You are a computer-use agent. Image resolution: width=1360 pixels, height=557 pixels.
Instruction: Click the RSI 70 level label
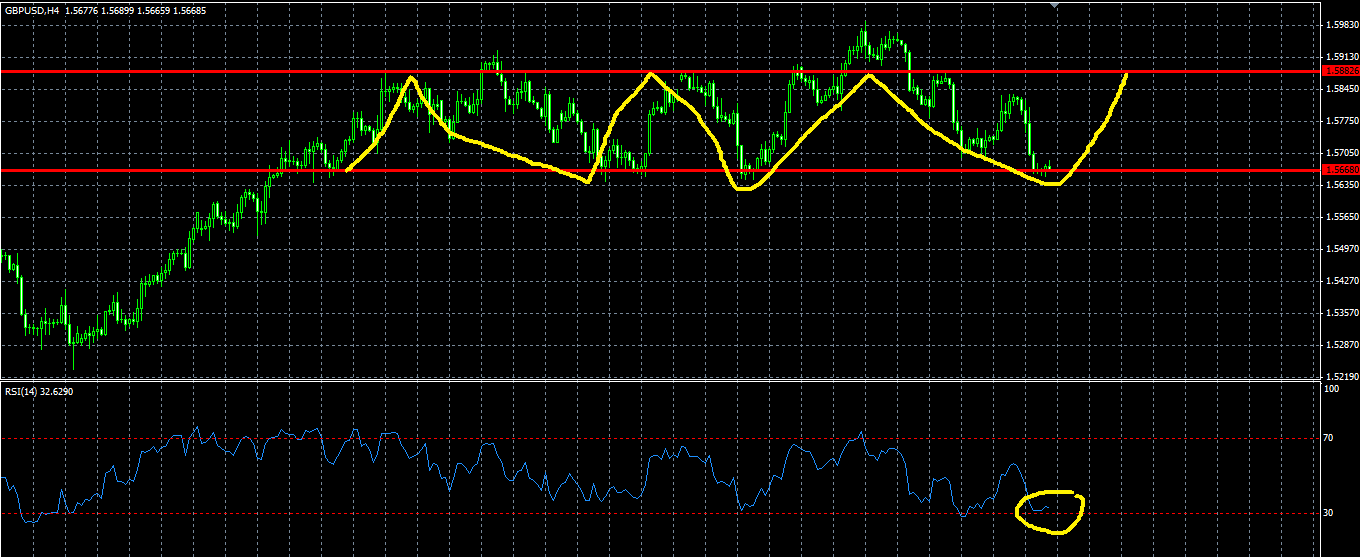[x=1329, y=438]
